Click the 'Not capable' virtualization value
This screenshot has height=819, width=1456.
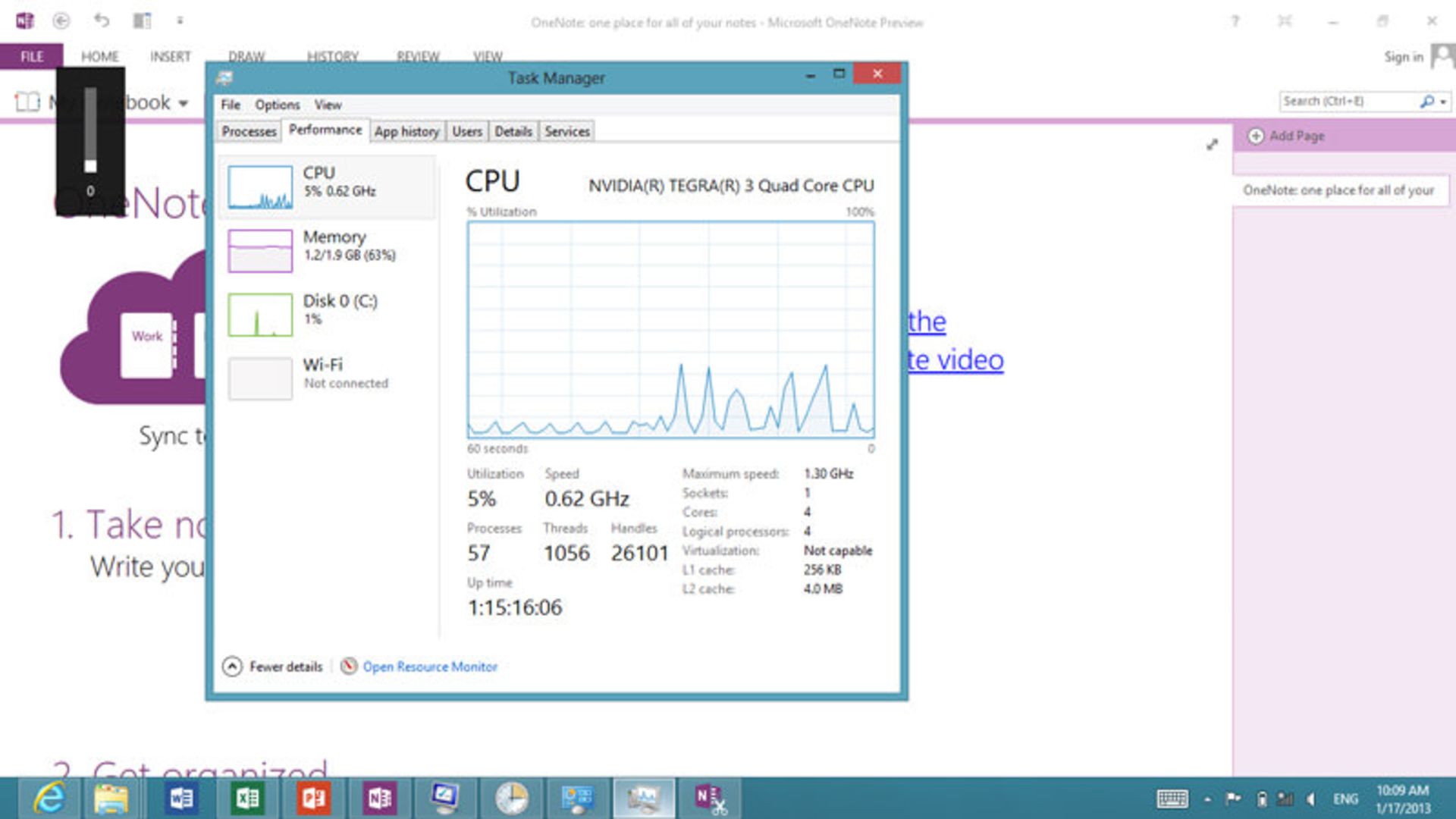[838, 551]
